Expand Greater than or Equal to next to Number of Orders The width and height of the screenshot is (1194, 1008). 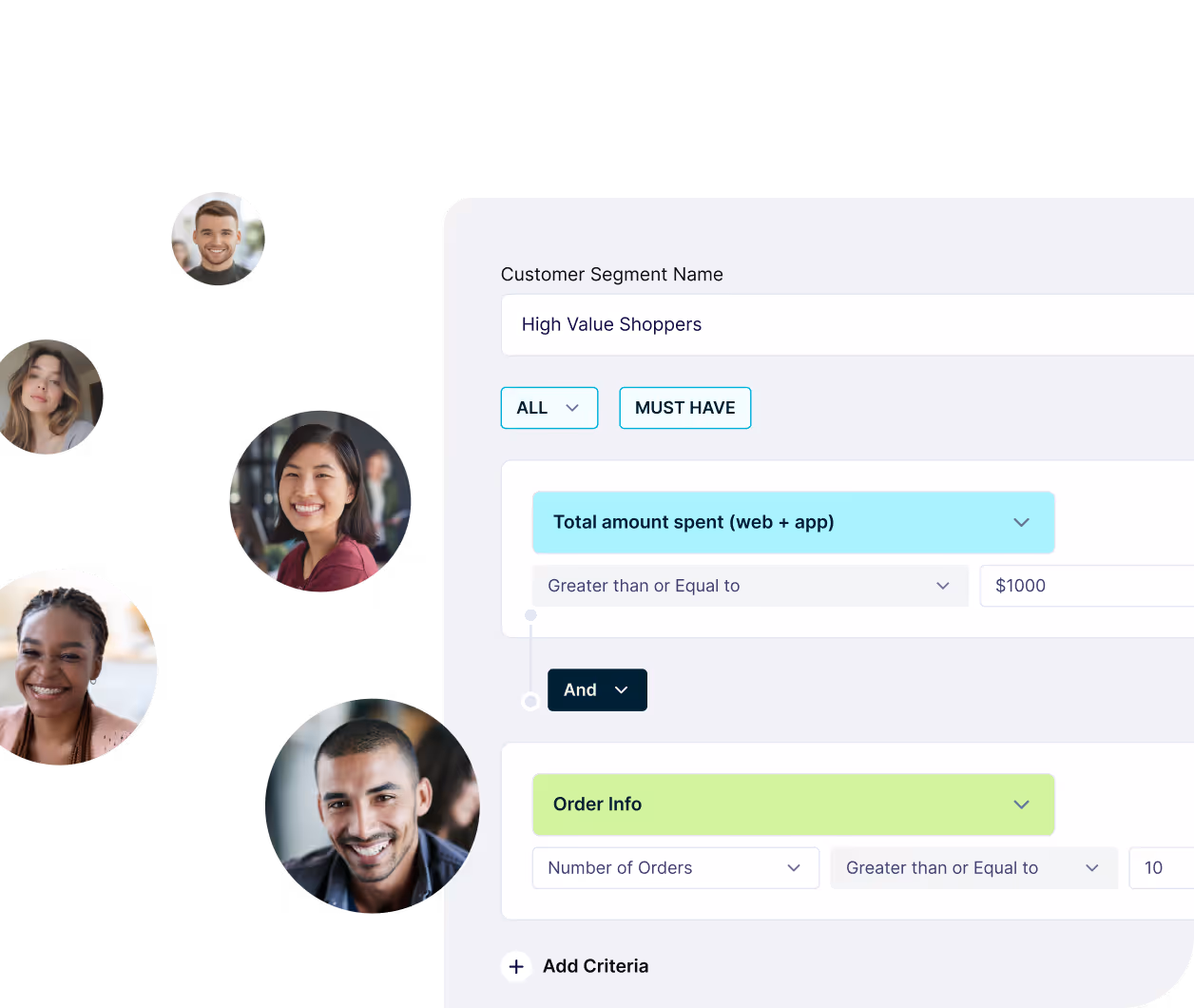coord(973,868)
